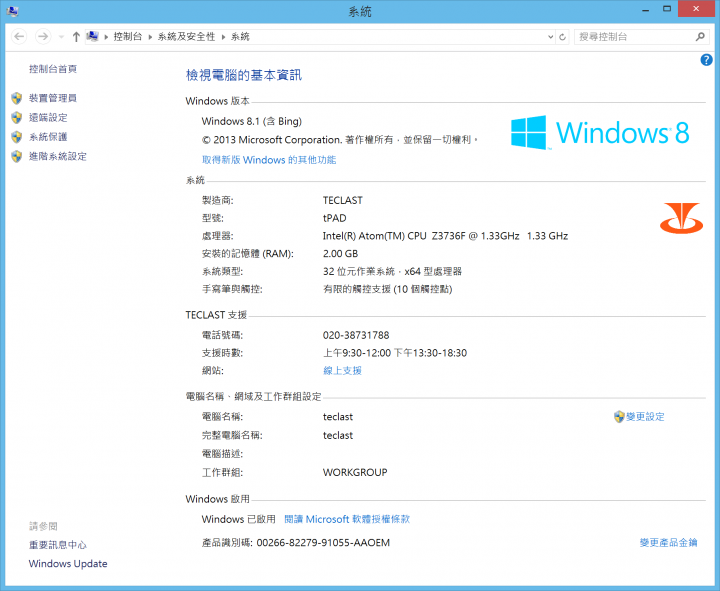The width and height of the screenshot is (720, 591).
Task: Close the 系統 window
Action: pyautogui.click(x=696, y=9)
